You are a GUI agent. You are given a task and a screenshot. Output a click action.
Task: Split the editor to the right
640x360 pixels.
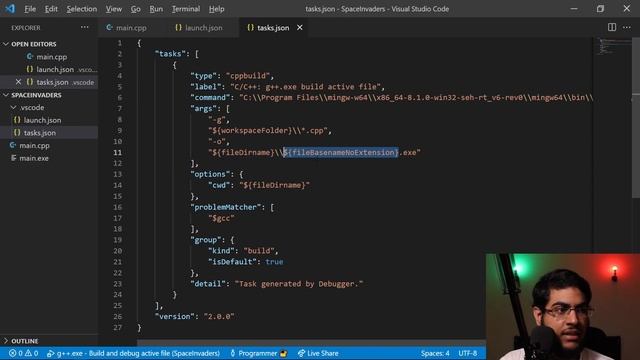point(612,27)
